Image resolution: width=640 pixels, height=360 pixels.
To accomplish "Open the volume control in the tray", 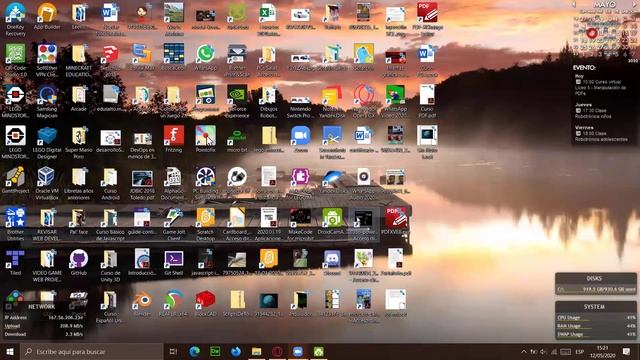I will [x=543, y=351].
